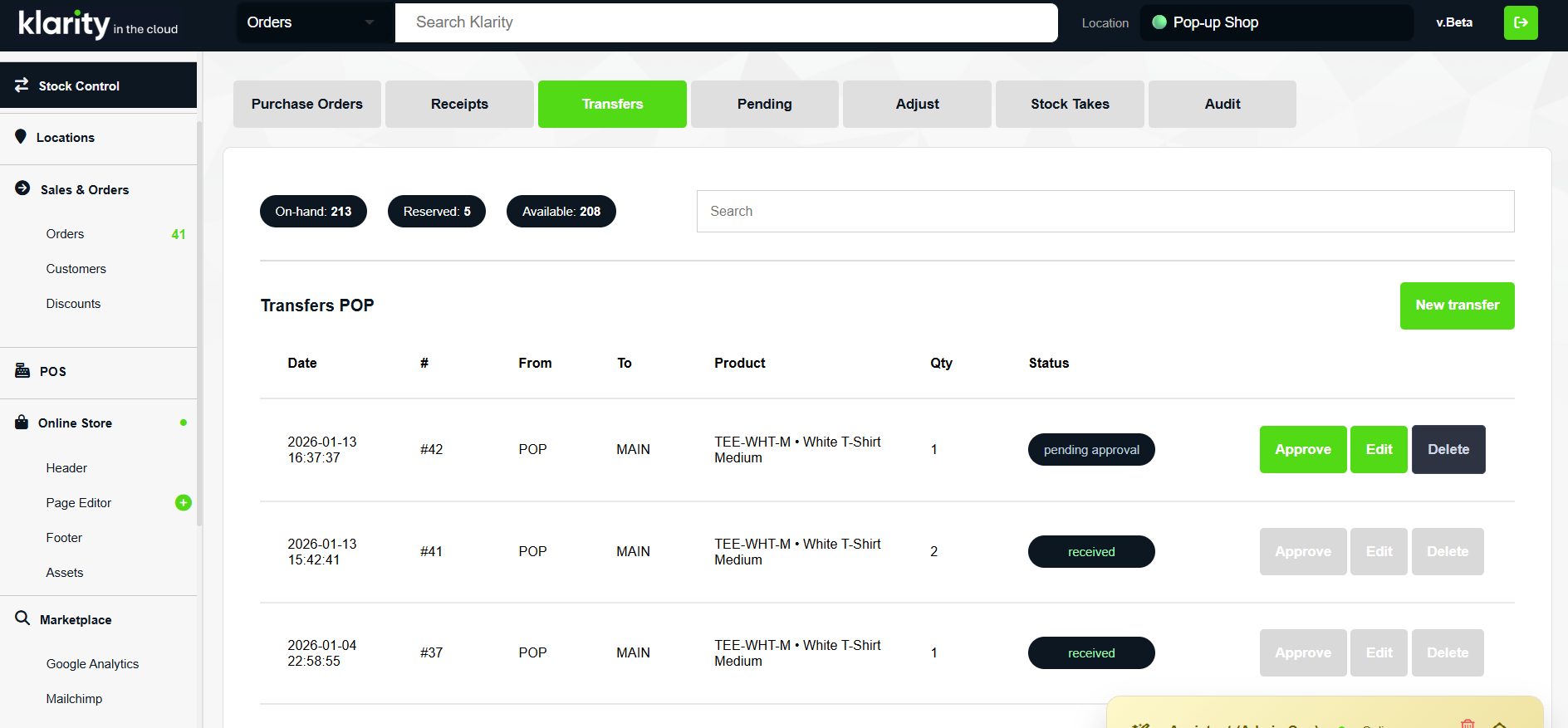Go to the Audit tab

(1222, 104)
